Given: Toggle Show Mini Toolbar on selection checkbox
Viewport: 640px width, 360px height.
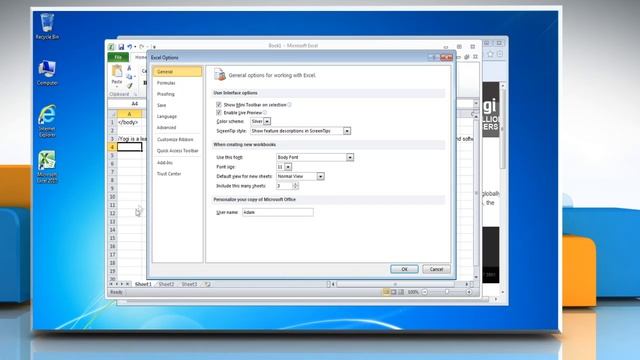Looking at the screenshot, I should (219, 104).
